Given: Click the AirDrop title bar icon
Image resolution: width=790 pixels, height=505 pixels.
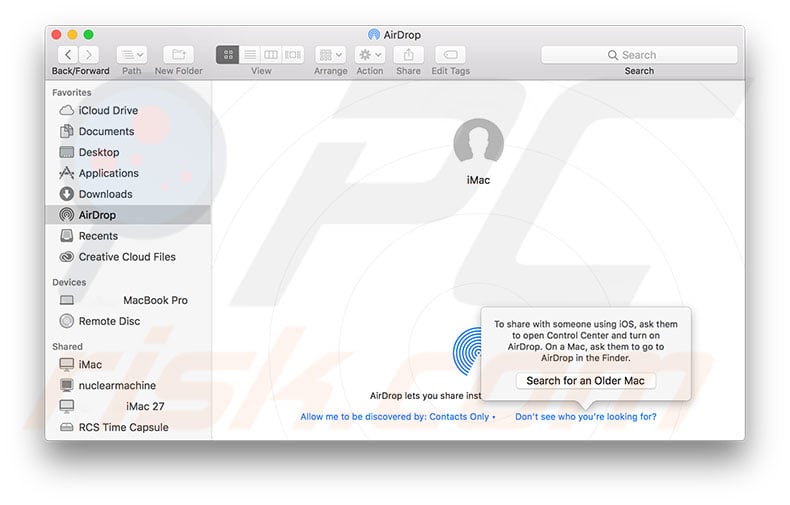Looking at the screenshot, I should (374, 34).
